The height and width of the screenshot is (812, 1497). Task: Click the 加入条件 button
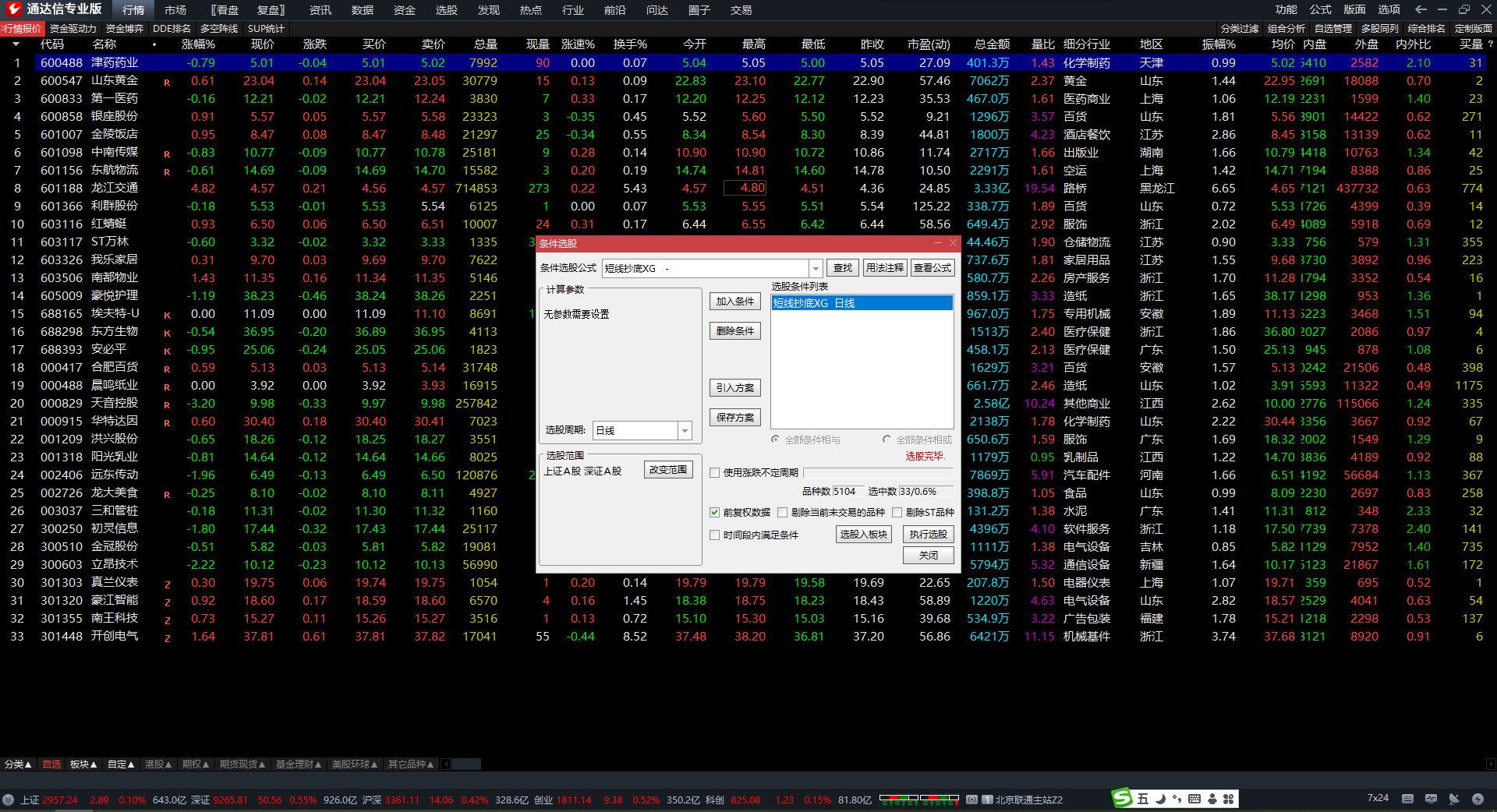point(734,302)
